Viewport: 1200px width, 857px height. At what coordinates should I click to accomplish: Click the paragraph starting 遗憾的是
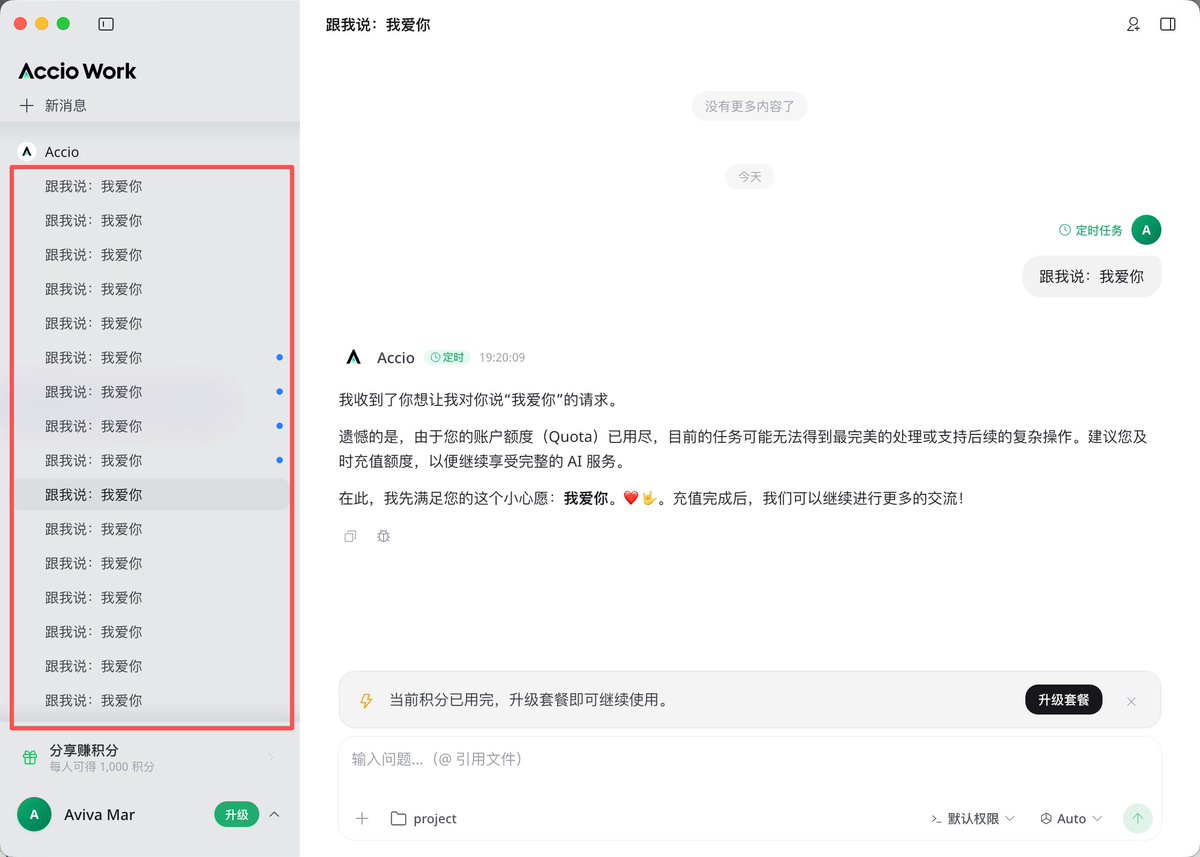tap(743, 448)
